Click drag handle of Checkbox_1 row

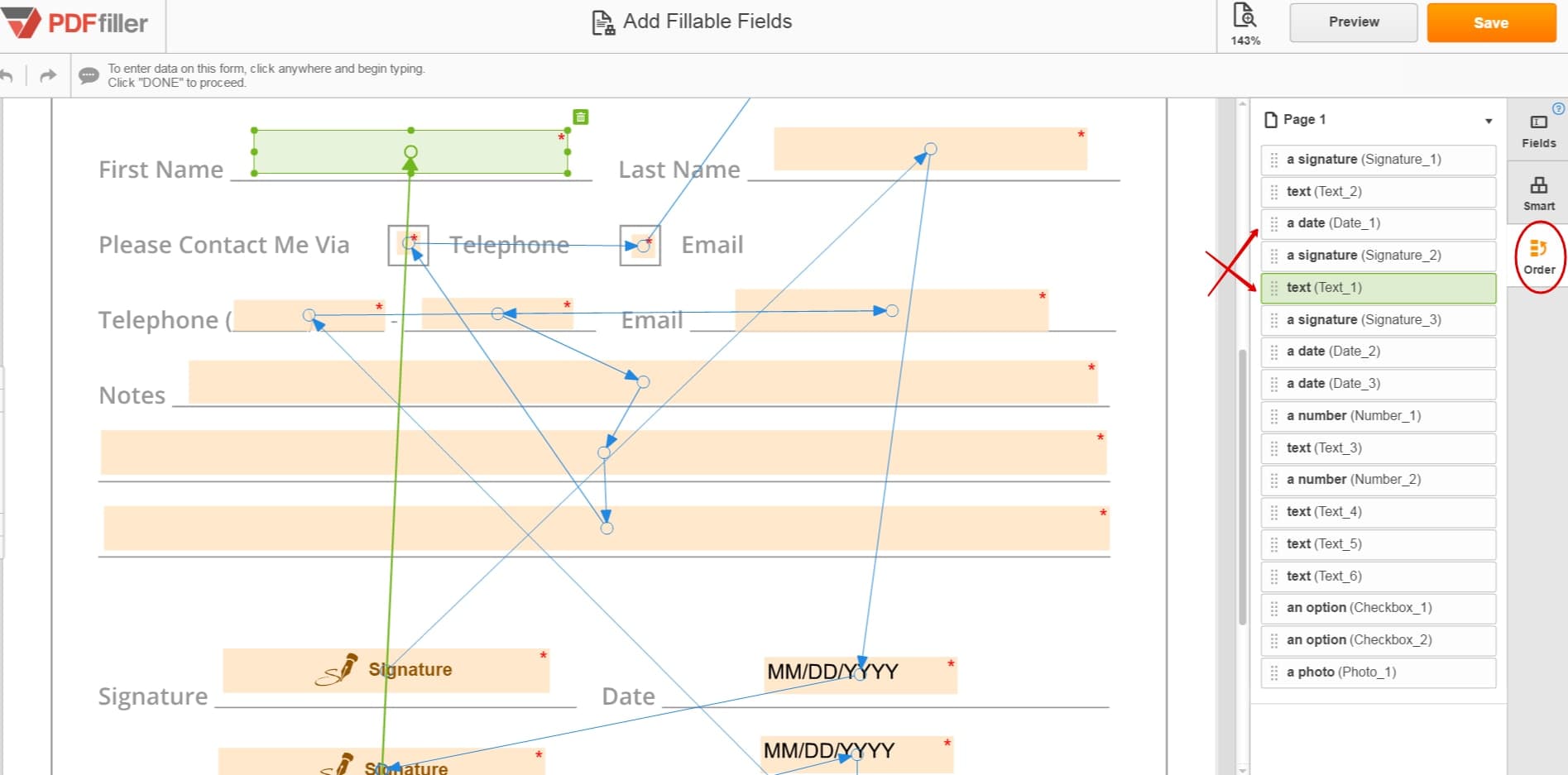[x=1274, y=609]
